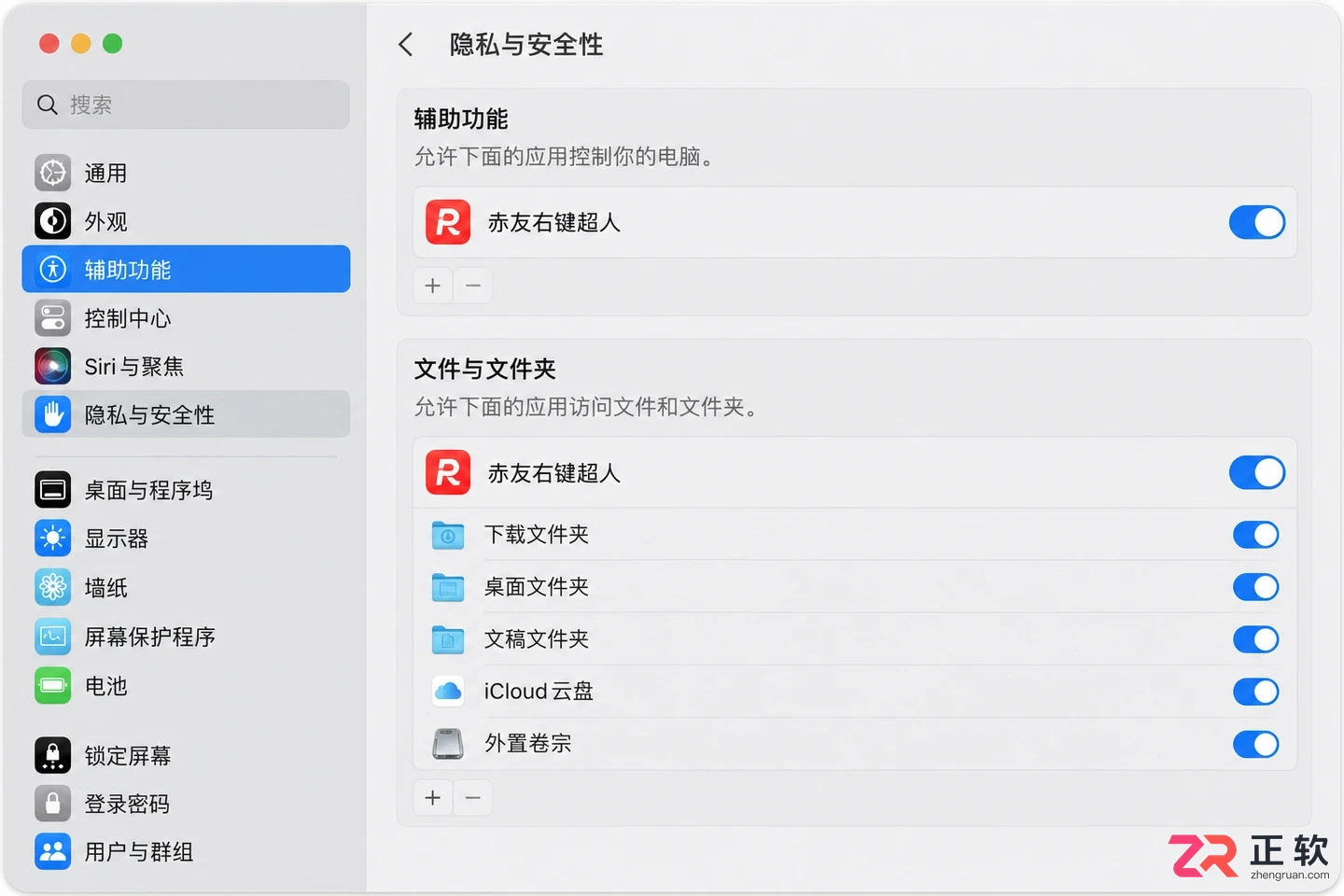Remove app with minus under 辅助功能
Viewport: 1344px width, 896px height.
[473, 286]
